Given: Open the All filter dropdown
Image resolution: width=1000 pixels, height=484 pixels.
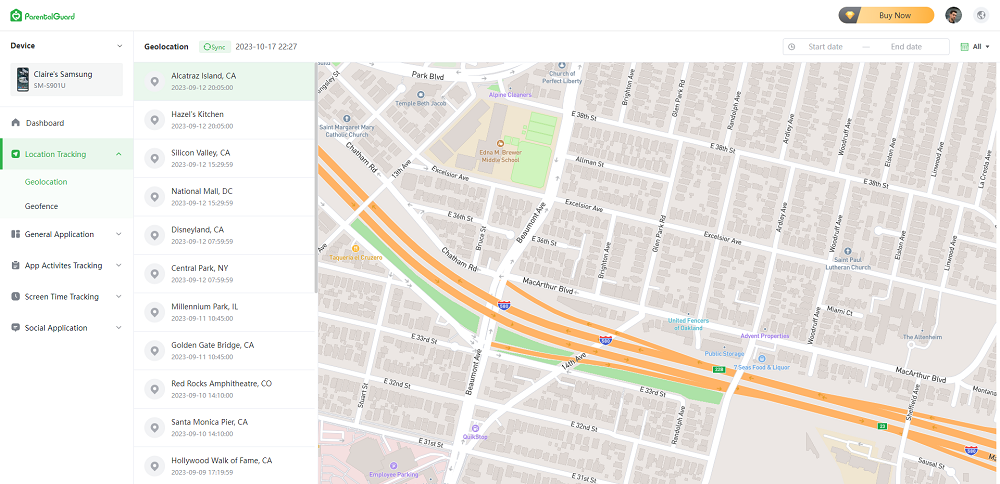Looking at the screenshot, I should point(975,47).
